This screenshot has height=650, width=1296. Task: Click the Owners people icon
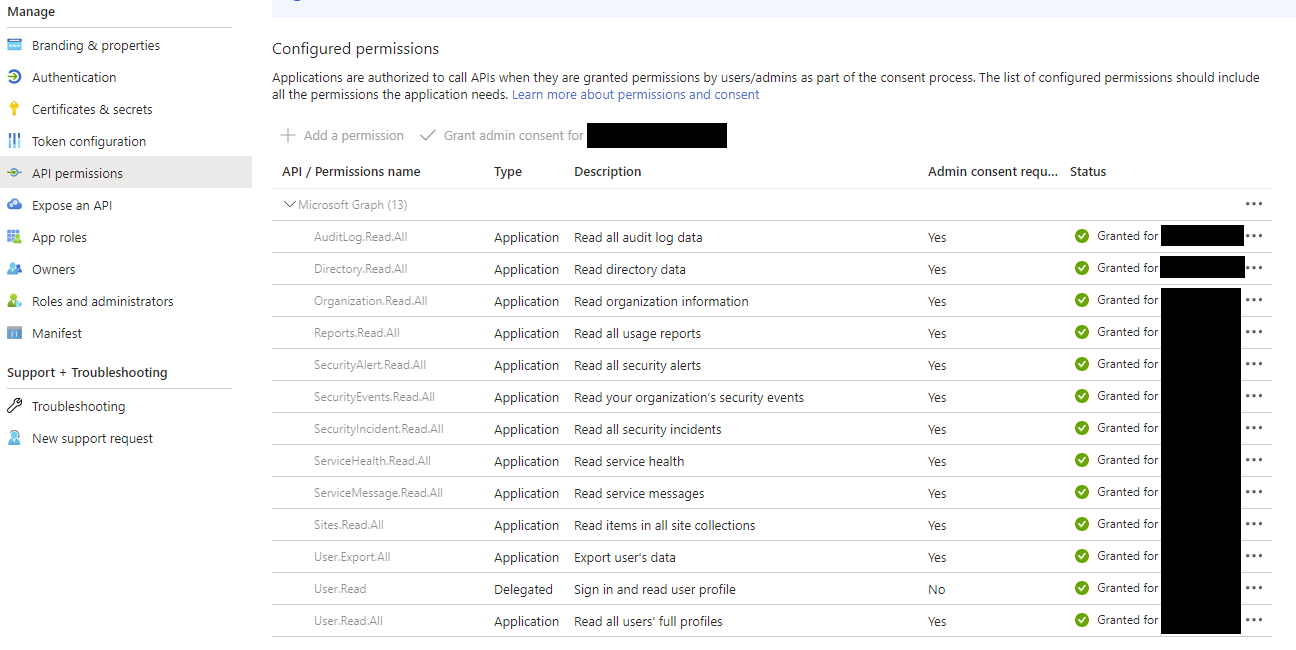[14, 269]
